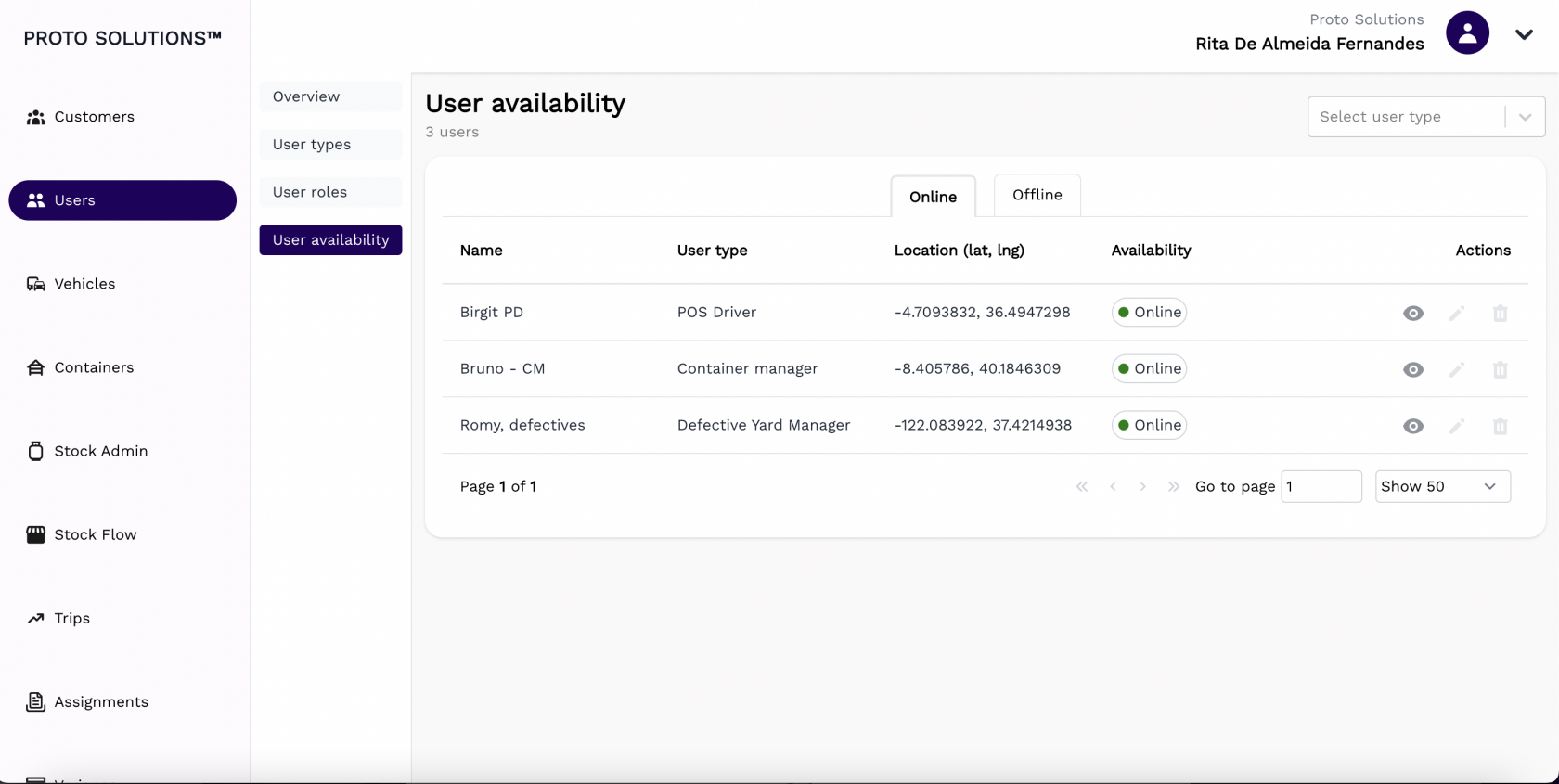This screenshot has width=1559, height=784.
Task: Open the Overview submenu item
Action: 330,96
